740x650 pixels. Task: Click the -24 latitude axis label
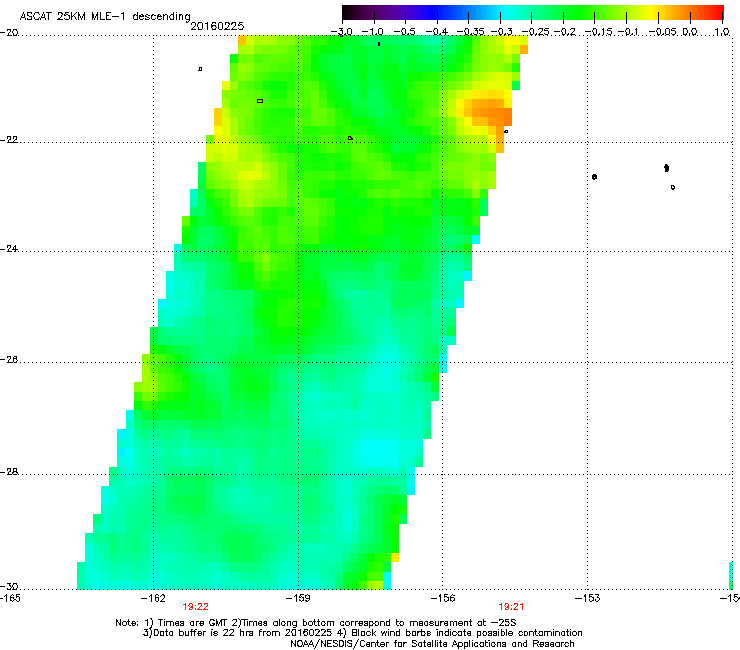tap(9, 249)
